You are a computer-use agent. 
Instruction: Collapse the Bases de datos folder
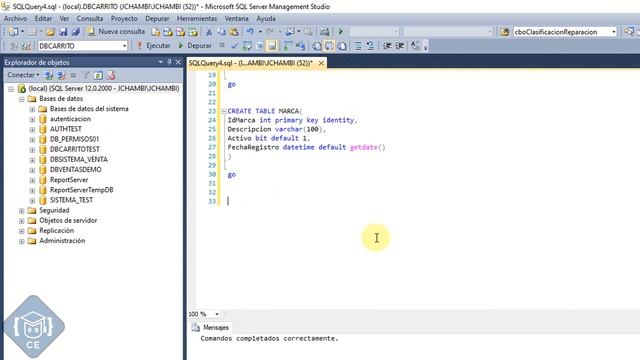pyautogui.click(x=22, y=99)
